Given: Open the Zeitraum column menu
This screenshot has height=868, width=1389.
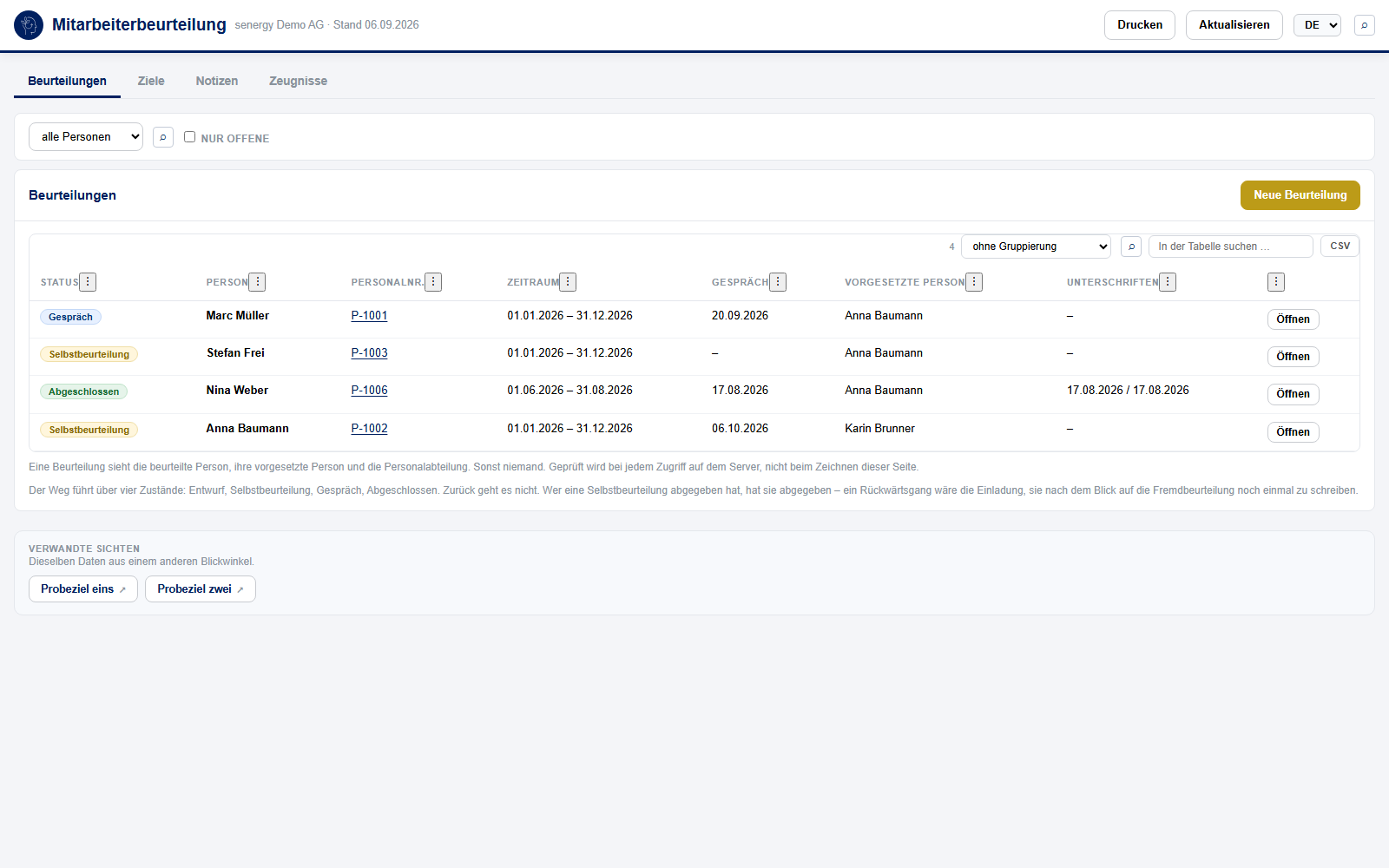Looking at the screenshot, I should (568, 282).
